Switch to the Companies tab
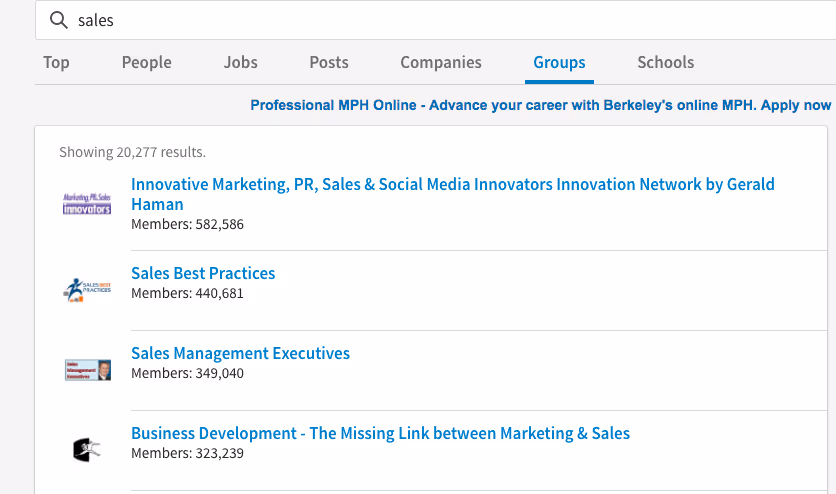Viewport: 836px width, 494px height. (x=441, y=62)
